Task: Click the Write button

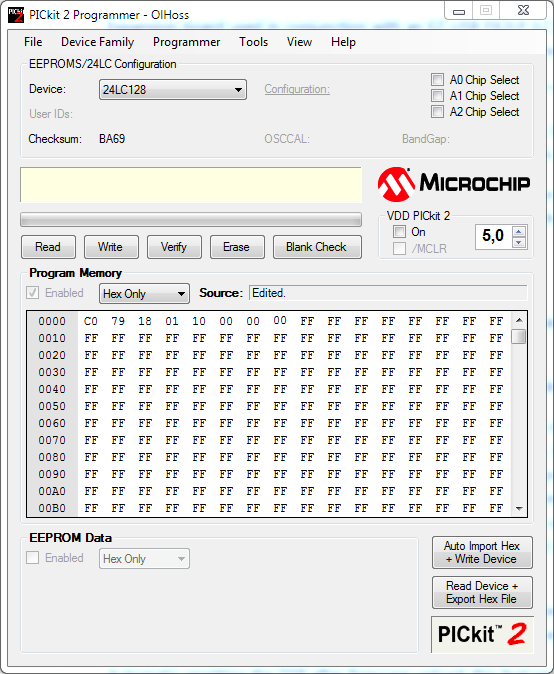Action: tap(111, 247)
